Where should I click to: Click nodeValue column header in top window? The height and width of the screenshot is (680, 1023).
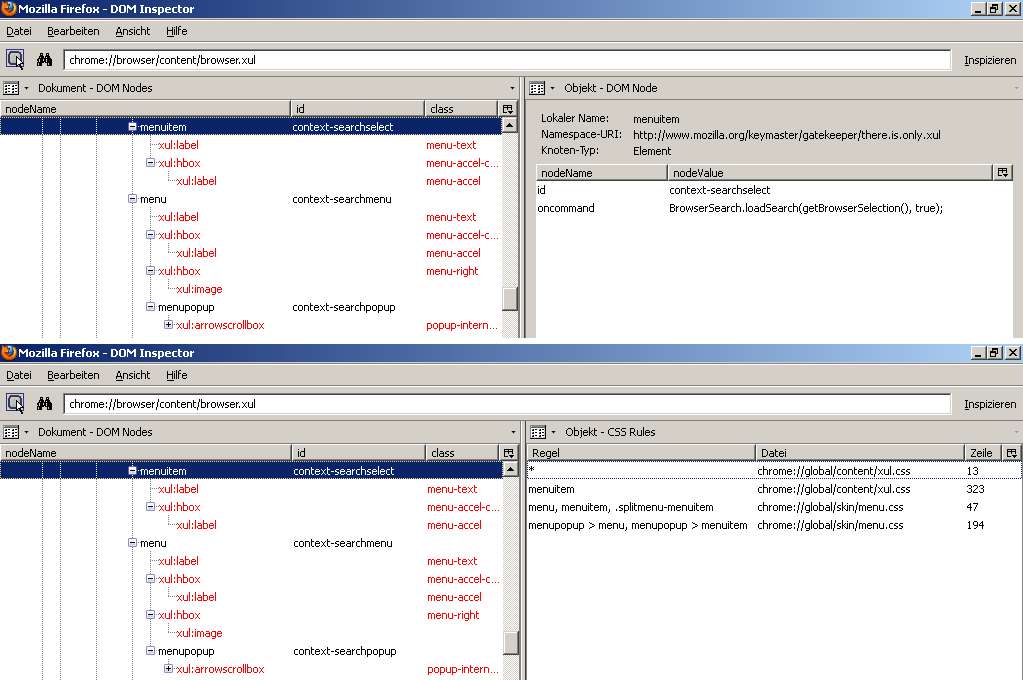pos(830,172)
